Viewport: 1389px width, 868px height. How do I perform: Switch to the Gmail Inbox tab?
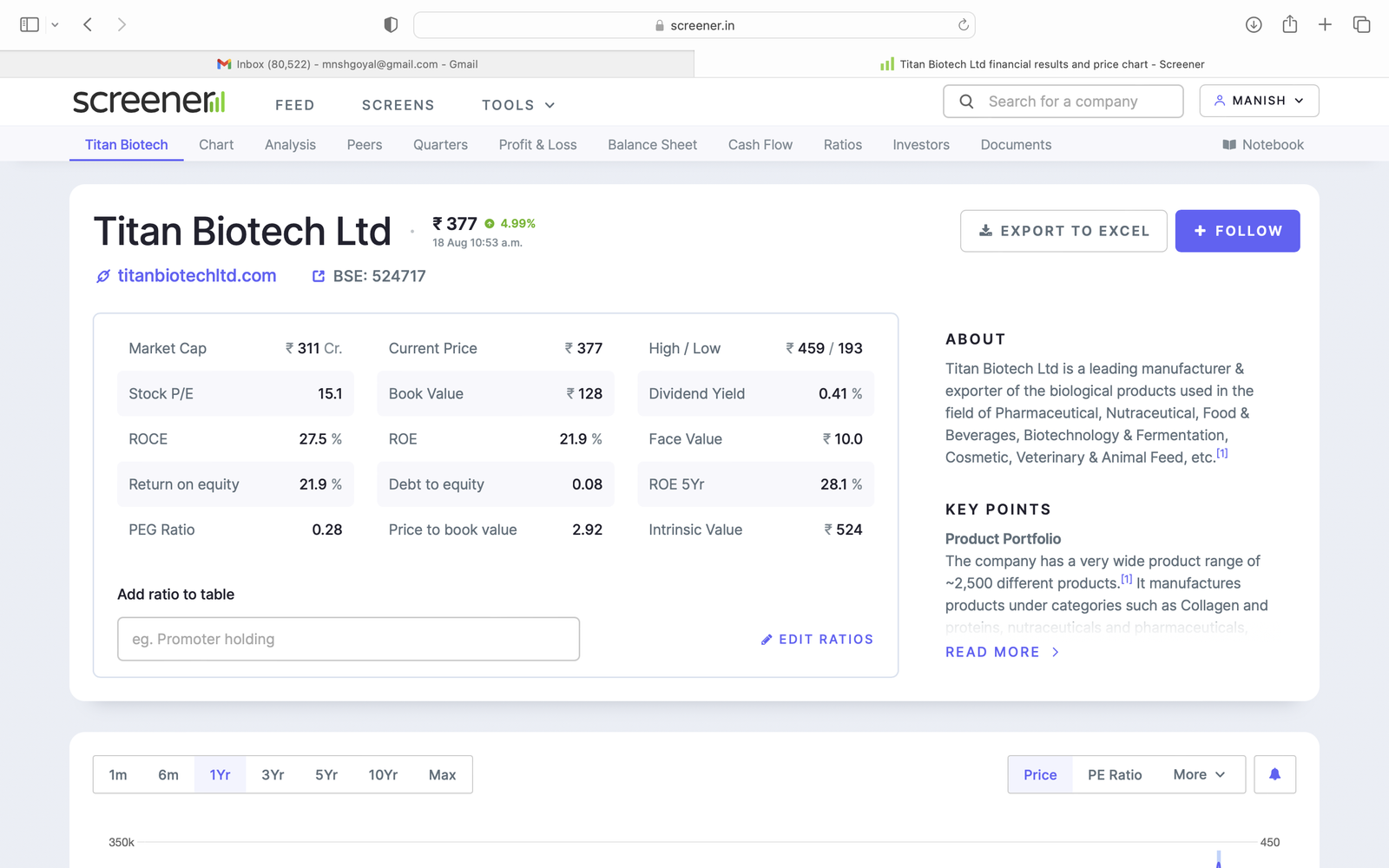pyautogui.click(x=347, y=64)
